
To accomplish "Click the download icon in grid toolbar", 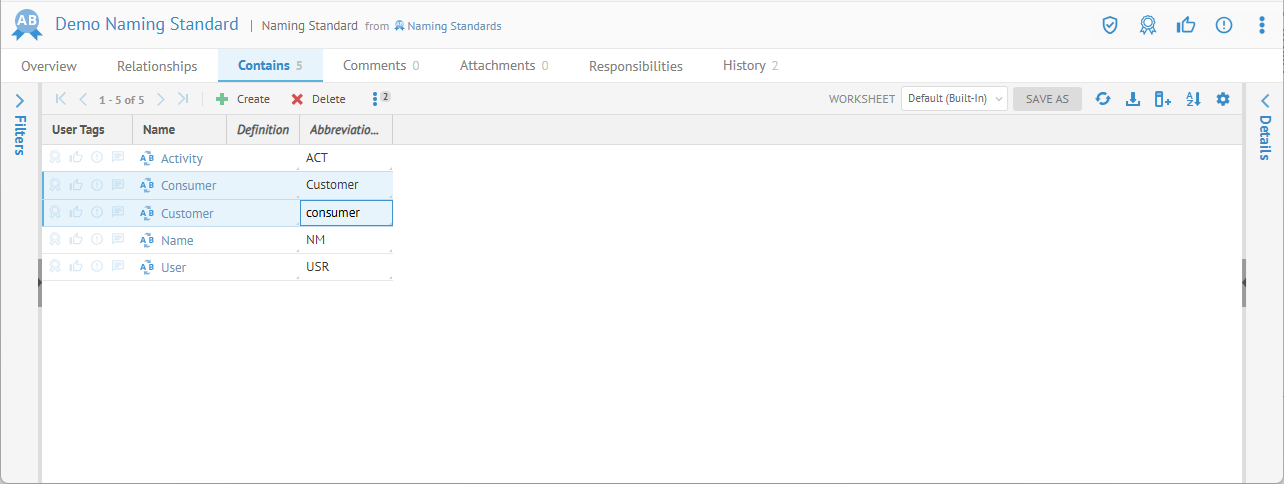I will (x=1133, y=99).
